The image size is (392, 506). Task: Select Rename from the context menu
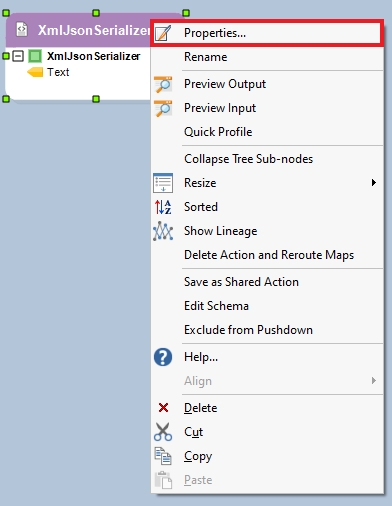(205, 57)
